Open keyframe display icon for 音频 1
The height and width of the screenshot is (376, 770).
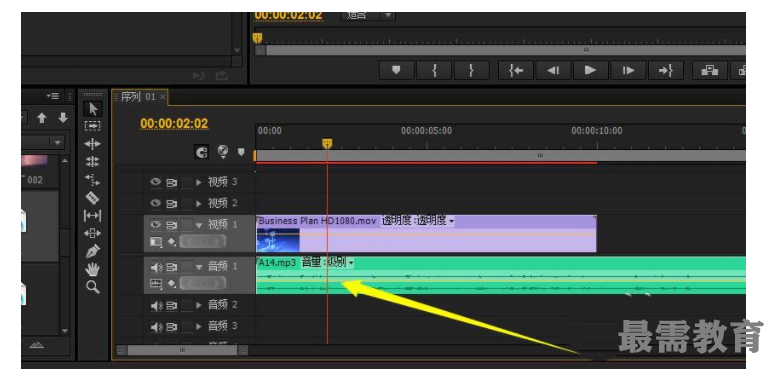(x=171, y=283)
